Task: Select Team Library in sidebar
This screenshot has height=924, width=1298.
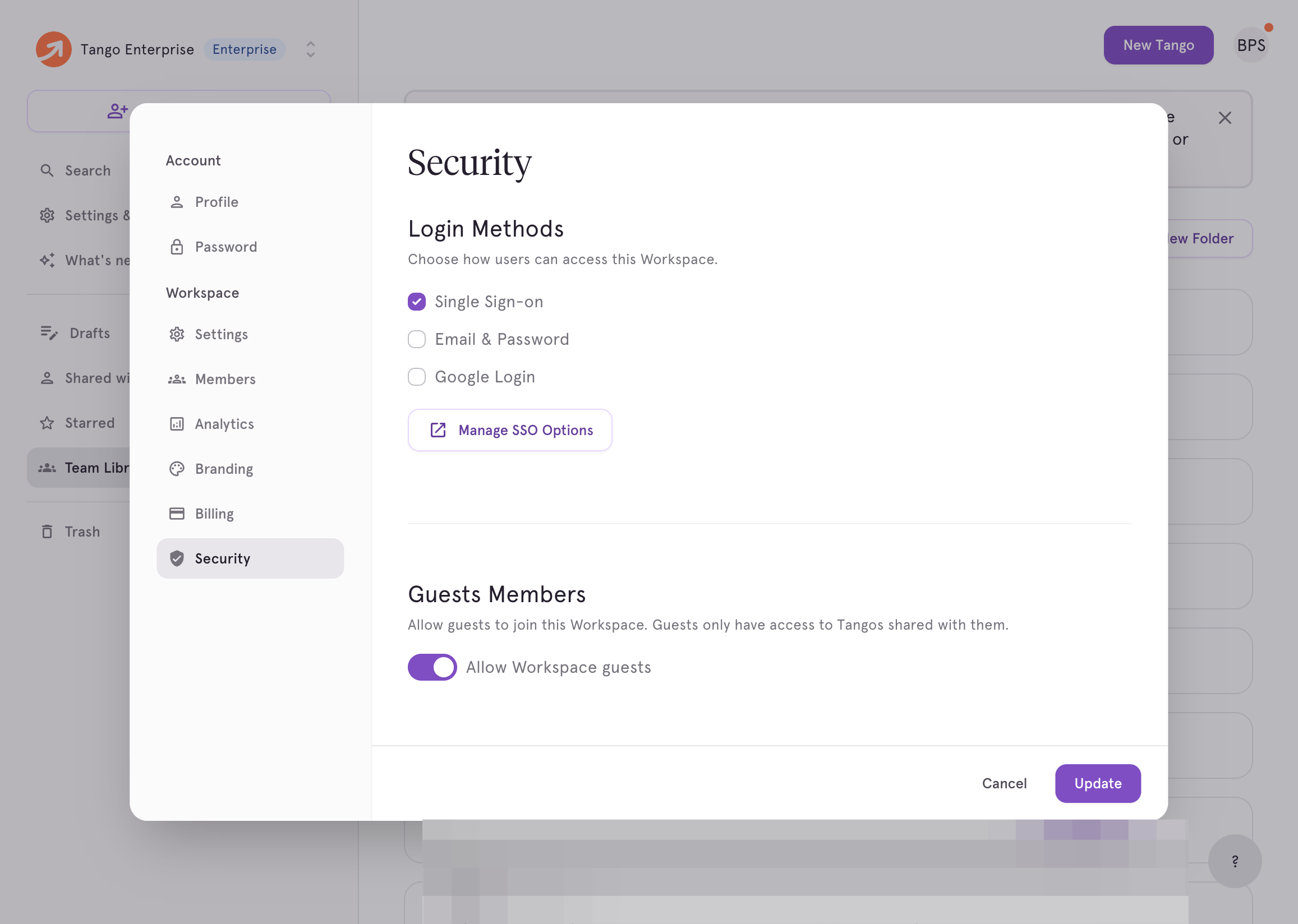Action: 80,468
